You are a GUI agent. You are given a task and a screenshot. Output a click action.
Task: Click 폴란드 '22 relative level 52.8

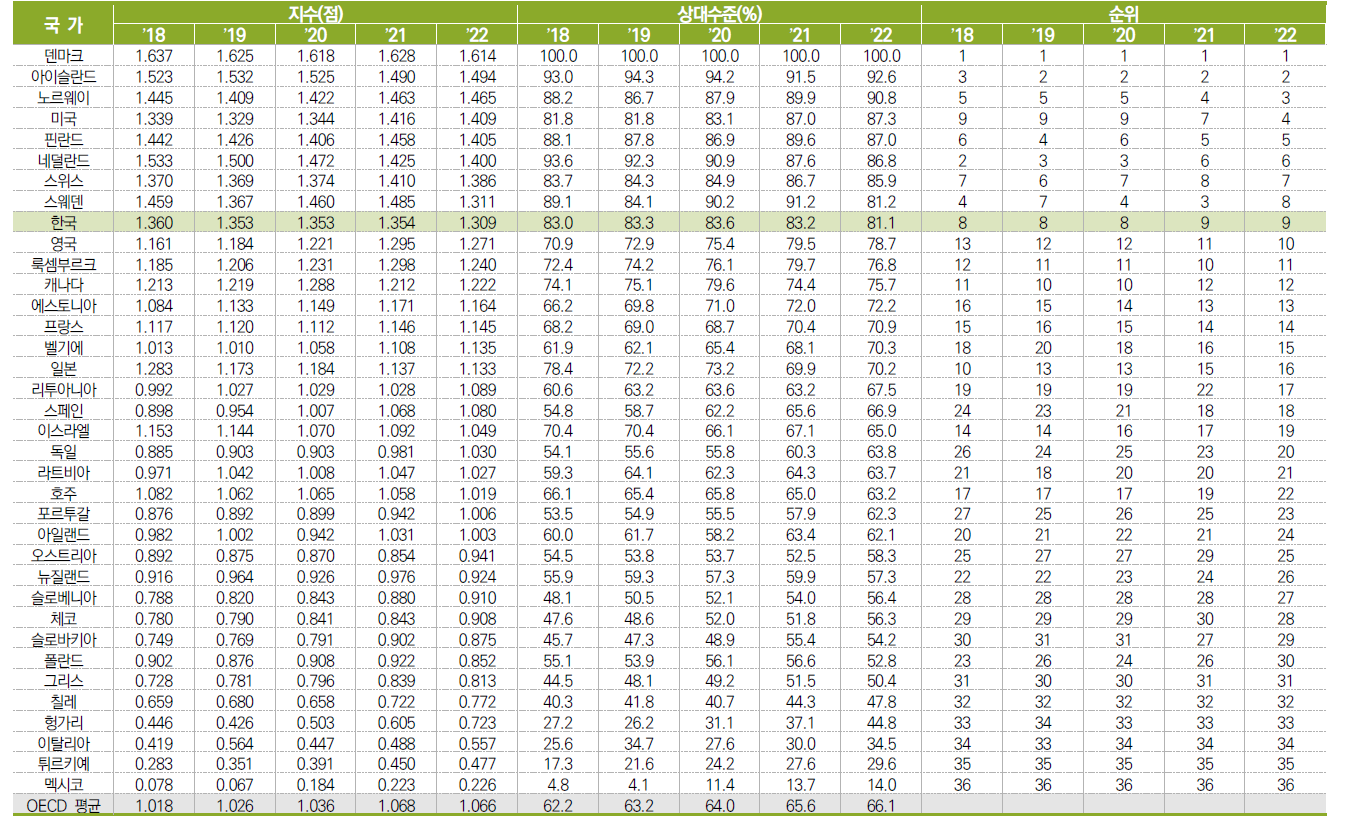tap(881, 660)
